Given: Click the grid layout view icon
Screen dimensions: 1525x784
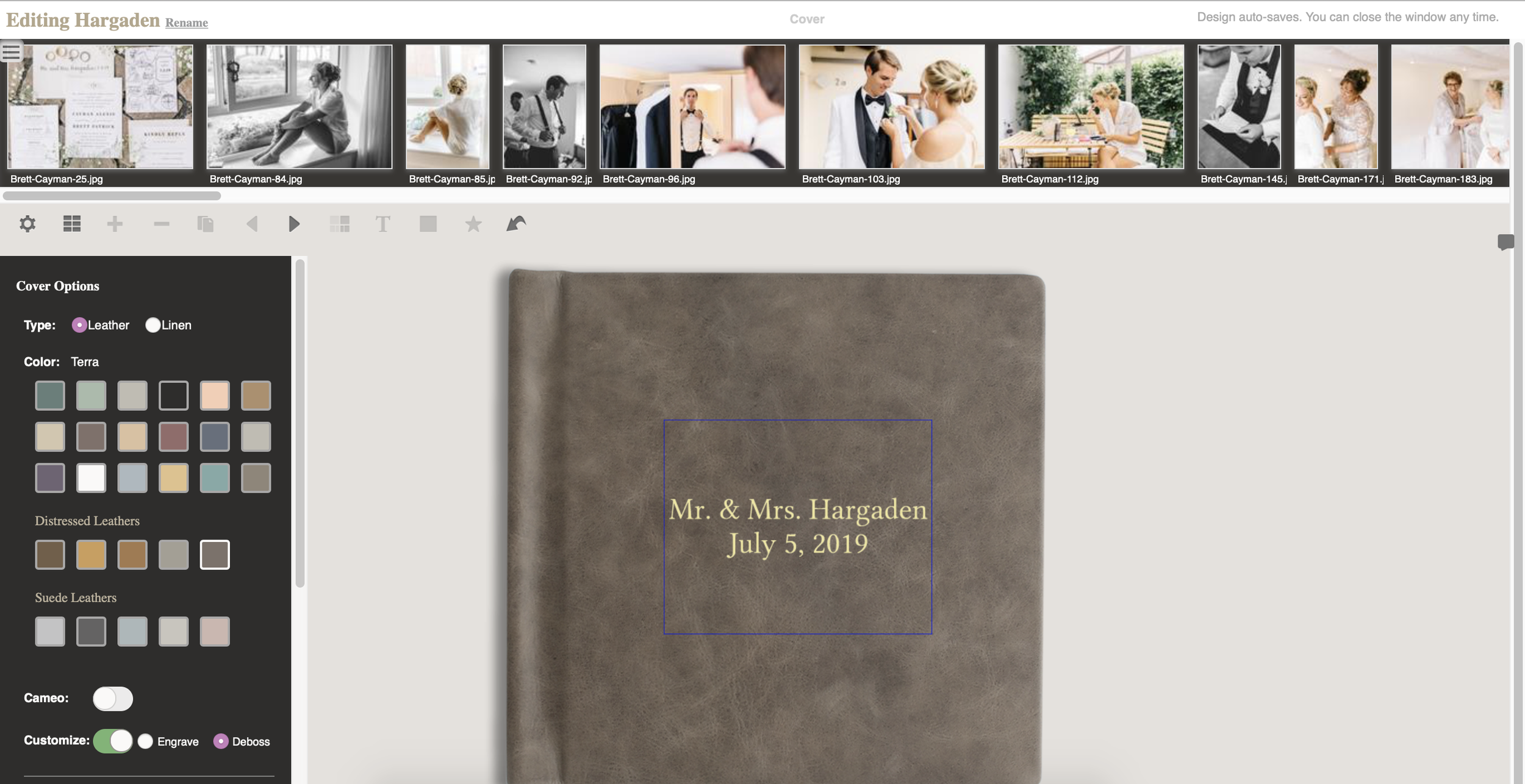Looking at the screenshot, I should (x=72, y=224).
